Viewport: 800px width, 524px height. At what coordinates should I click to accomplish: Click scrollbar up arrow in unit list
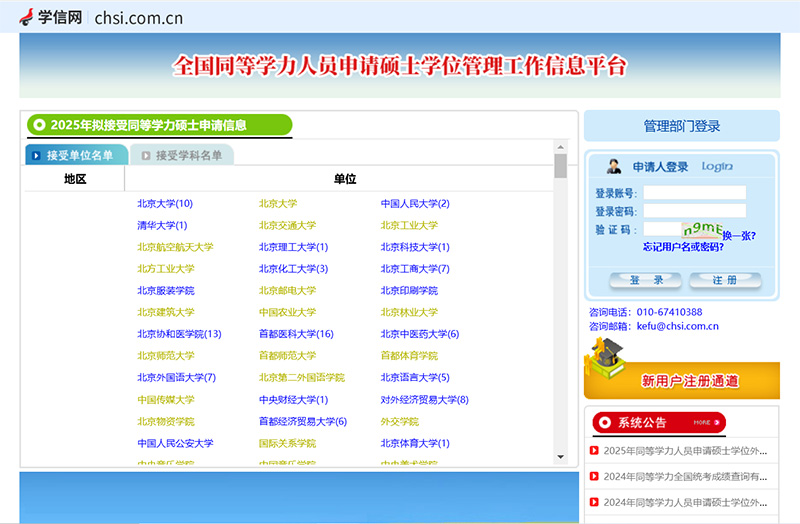pyautogui.click(x=560, y=146)
